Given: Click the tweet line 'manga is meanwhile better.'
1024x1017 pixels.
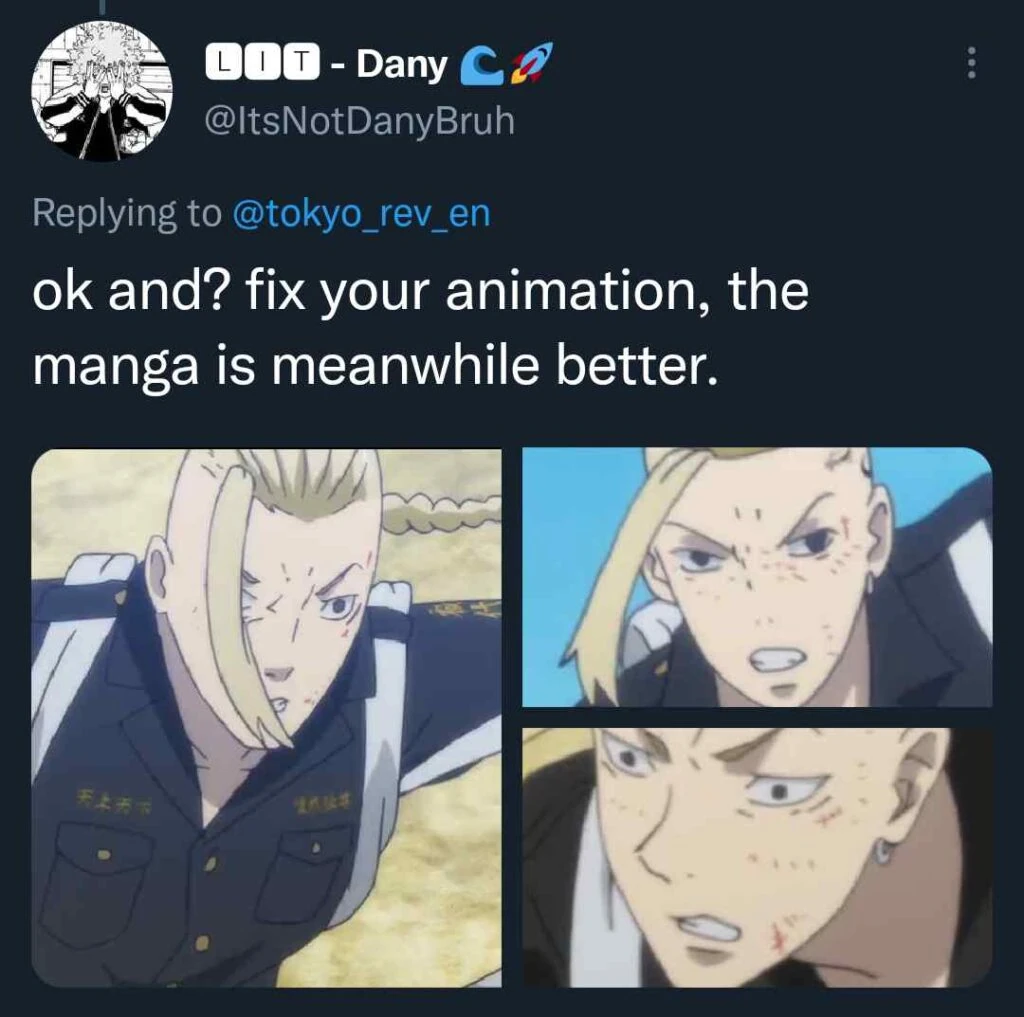Looking at the screenshot, I should [375, 365].
